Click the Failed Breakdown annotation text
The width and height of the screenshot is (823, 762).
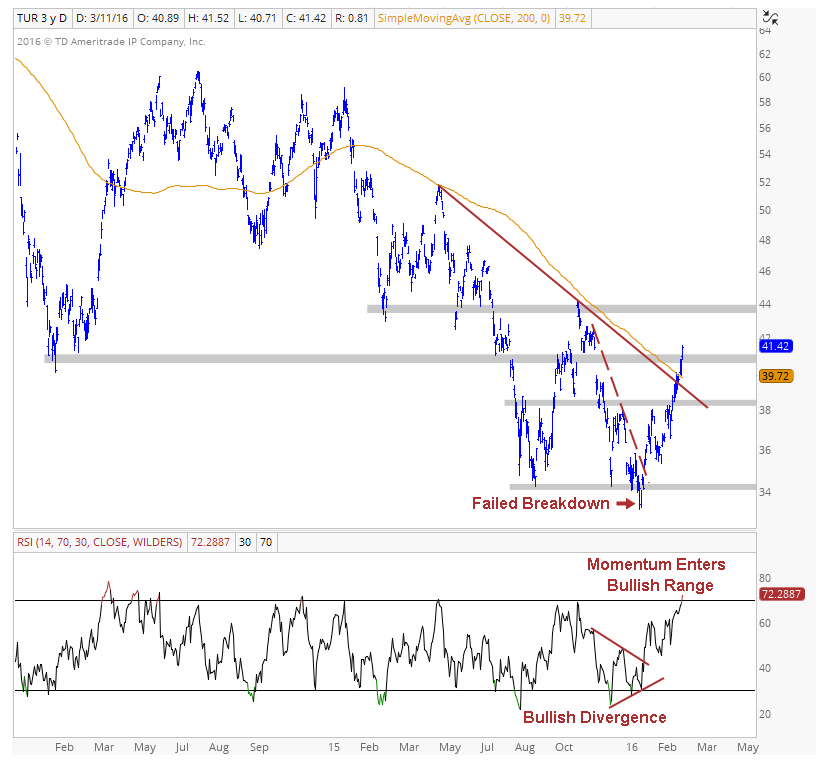point(541,503)
